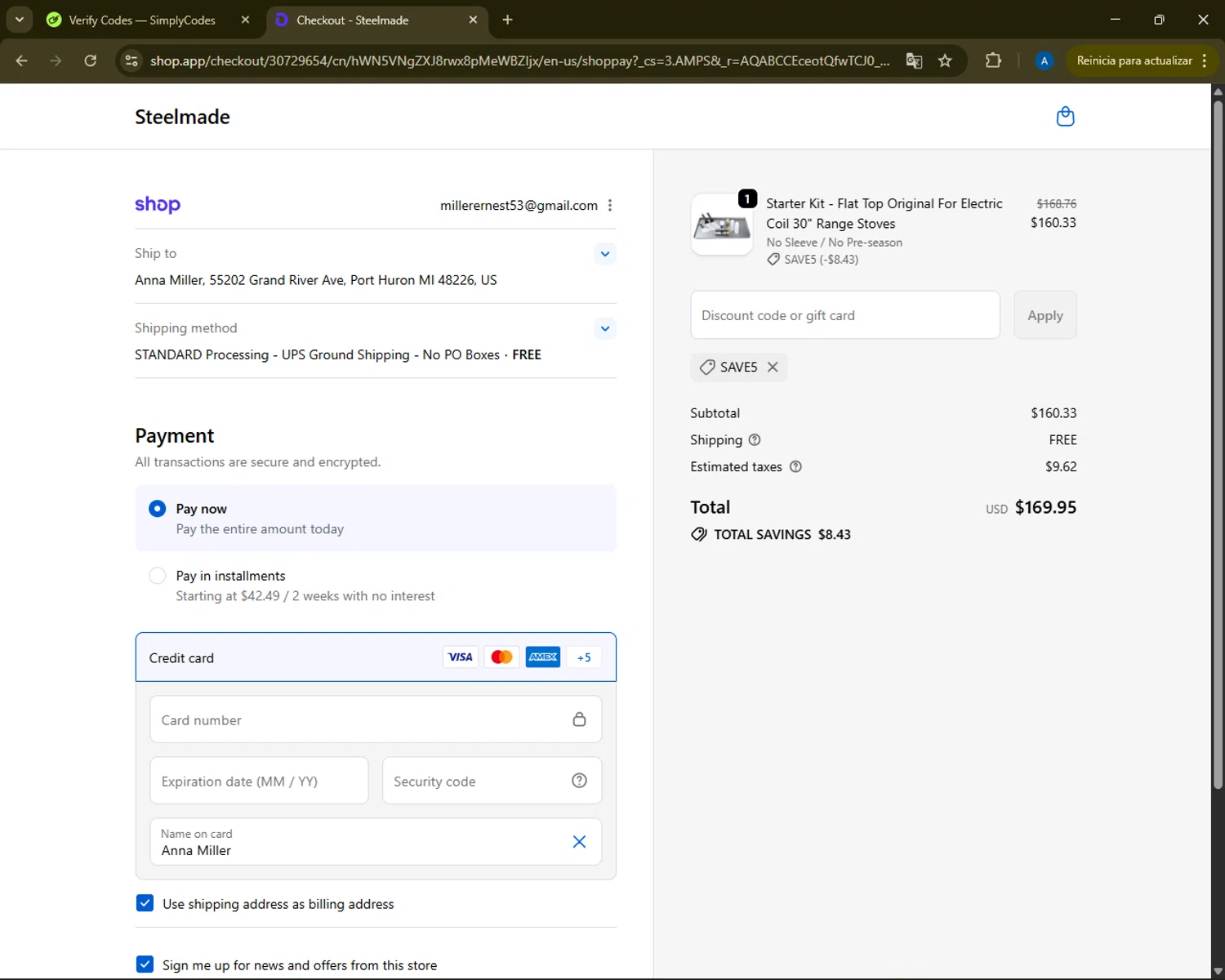Click the Mastercard logo
This screenshot has width=1225, height=980.
(x=501, y=657)
